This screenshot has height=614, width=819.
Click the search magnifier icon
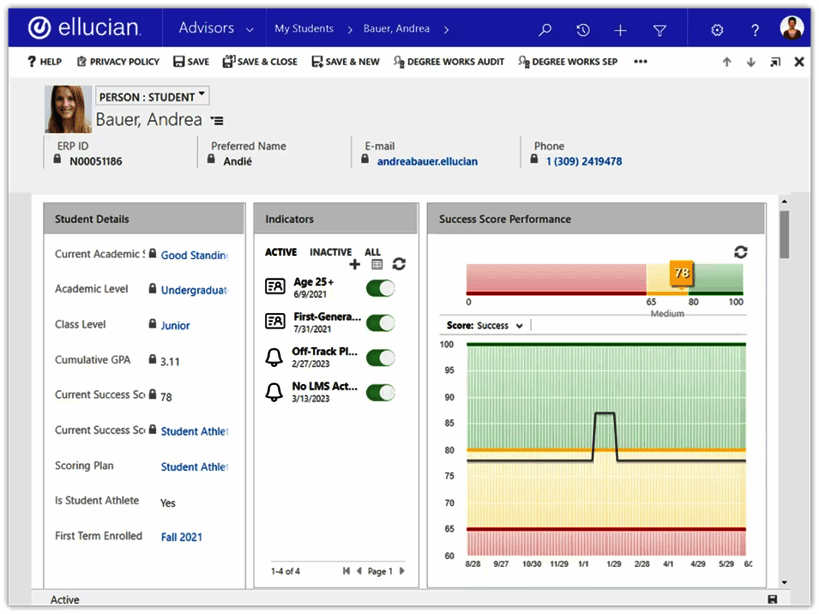pyautogui.click(x=545, y=30)
